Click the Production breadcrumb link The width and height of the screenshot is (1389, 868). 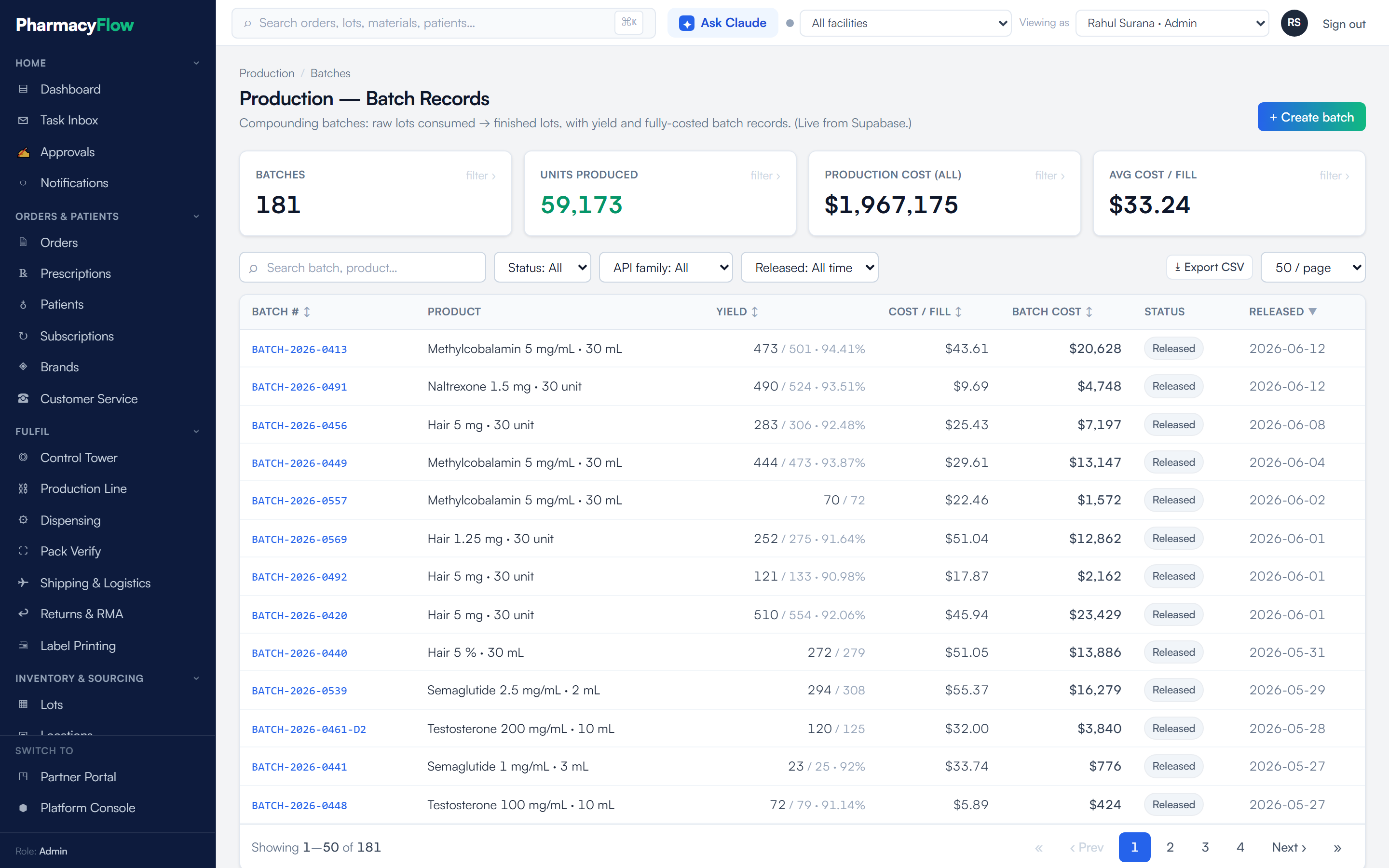tap(267, 73)
